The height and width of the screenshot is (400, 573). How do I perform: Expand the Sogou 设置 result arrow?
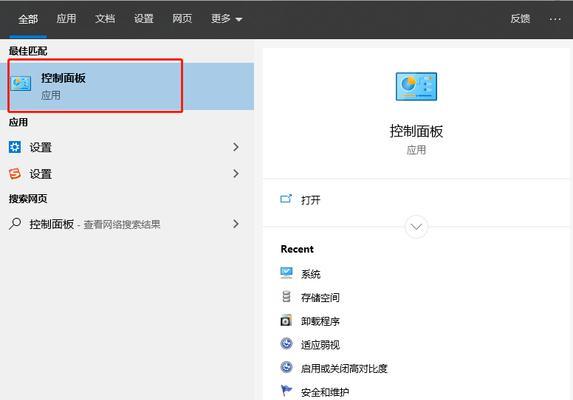coord(236,174)
